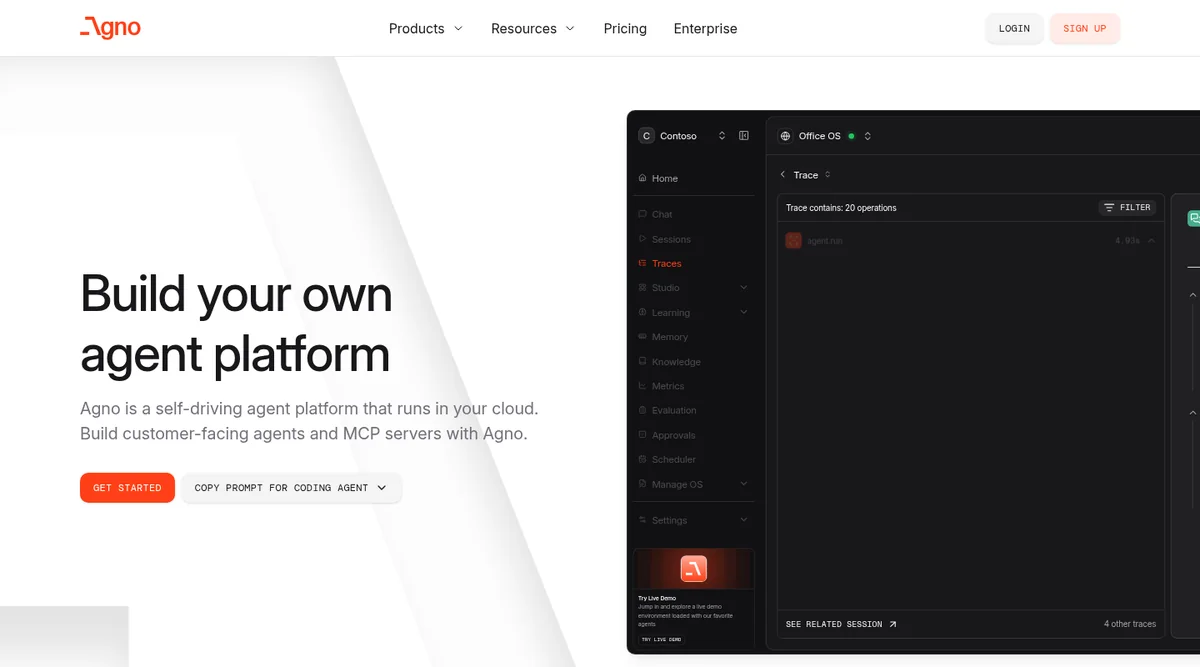
Task: Open the Enterprise page
Action: pos(705,28)
